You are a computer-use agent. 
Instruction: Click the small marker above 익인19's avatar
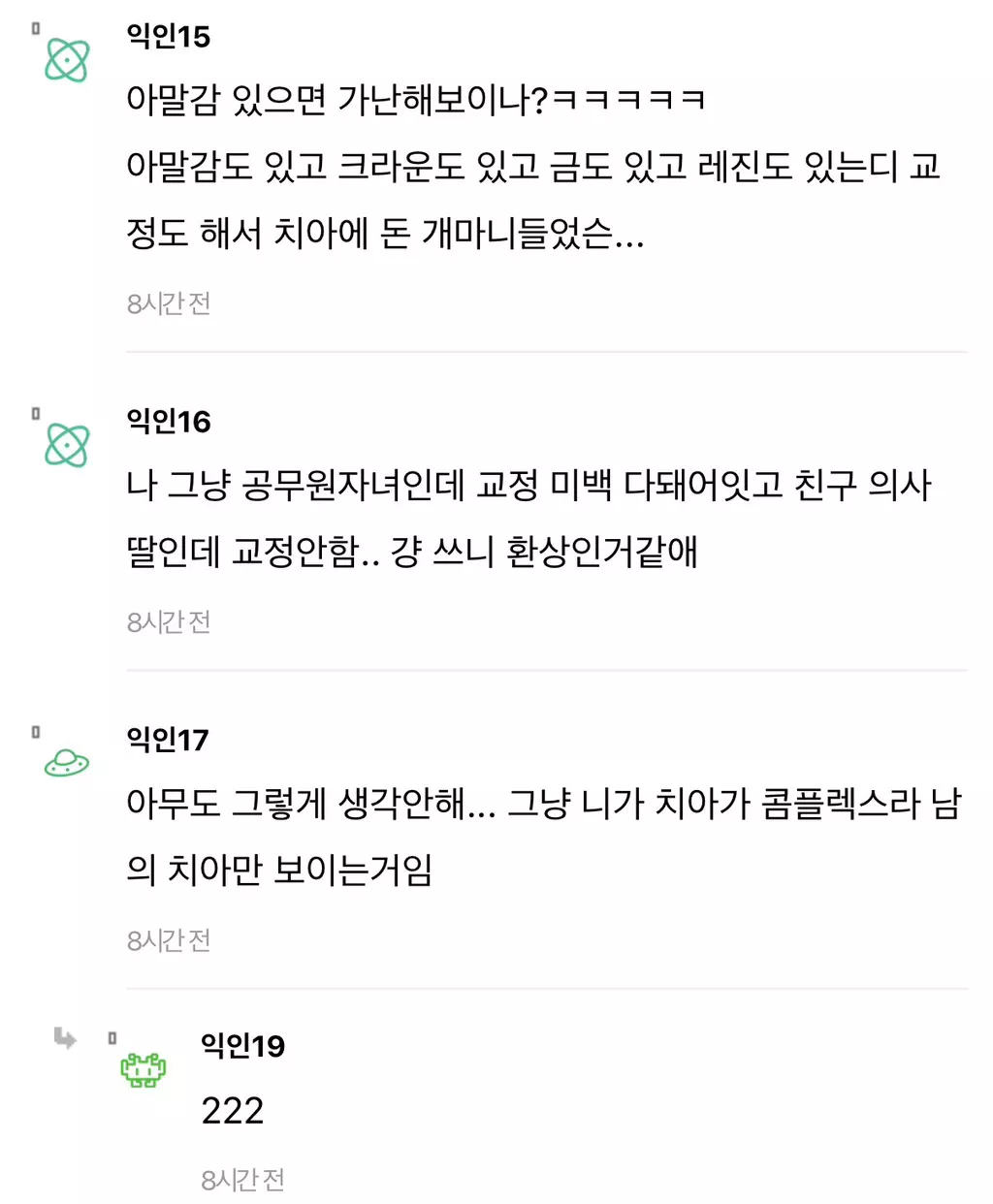[112, 1038]
